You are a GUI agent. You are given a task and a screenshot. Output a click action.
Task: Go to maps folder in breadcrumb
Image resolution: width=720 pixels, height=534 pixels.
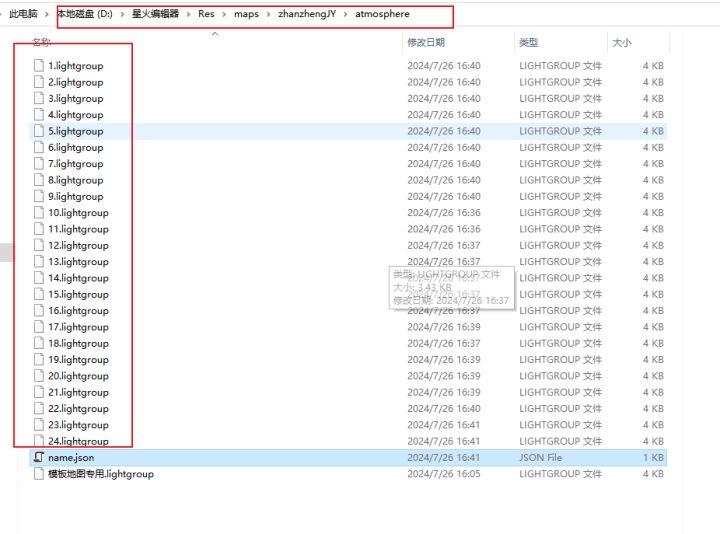click(x=246, y=14)
